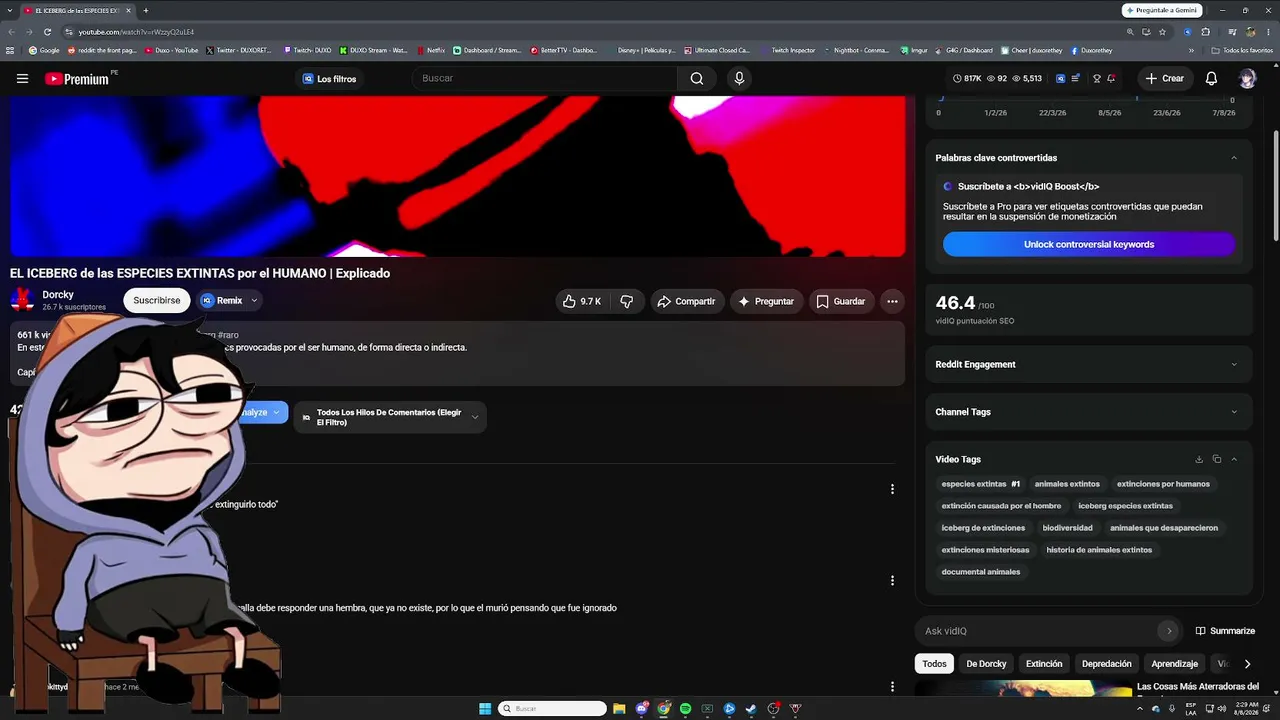Click the 'biodiversidad' video tag
Image resolution: width=1280 pixels, height=720 pixels.
1067,528
